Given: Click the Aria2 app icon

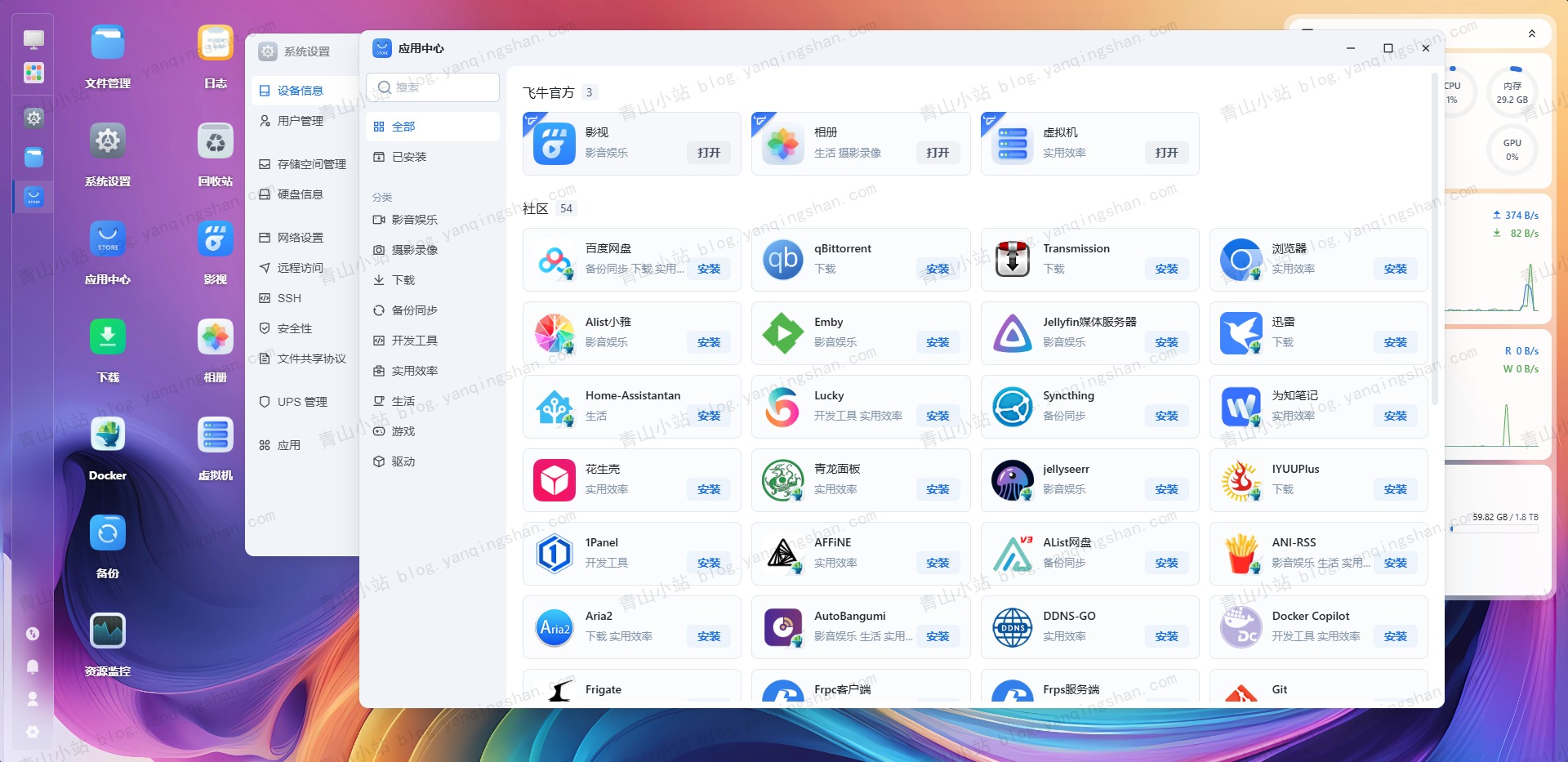Looking at the screenshot, I should point(555,627).
